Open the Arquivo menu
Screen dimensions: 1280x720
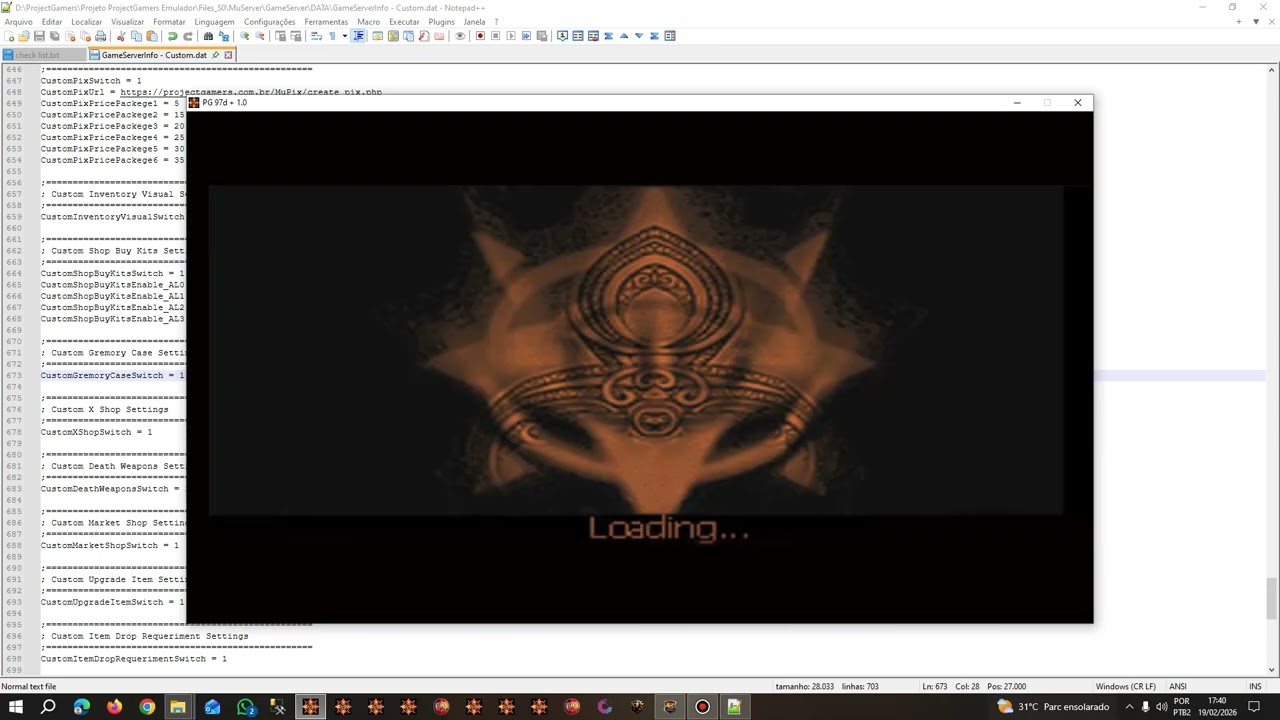19,21
